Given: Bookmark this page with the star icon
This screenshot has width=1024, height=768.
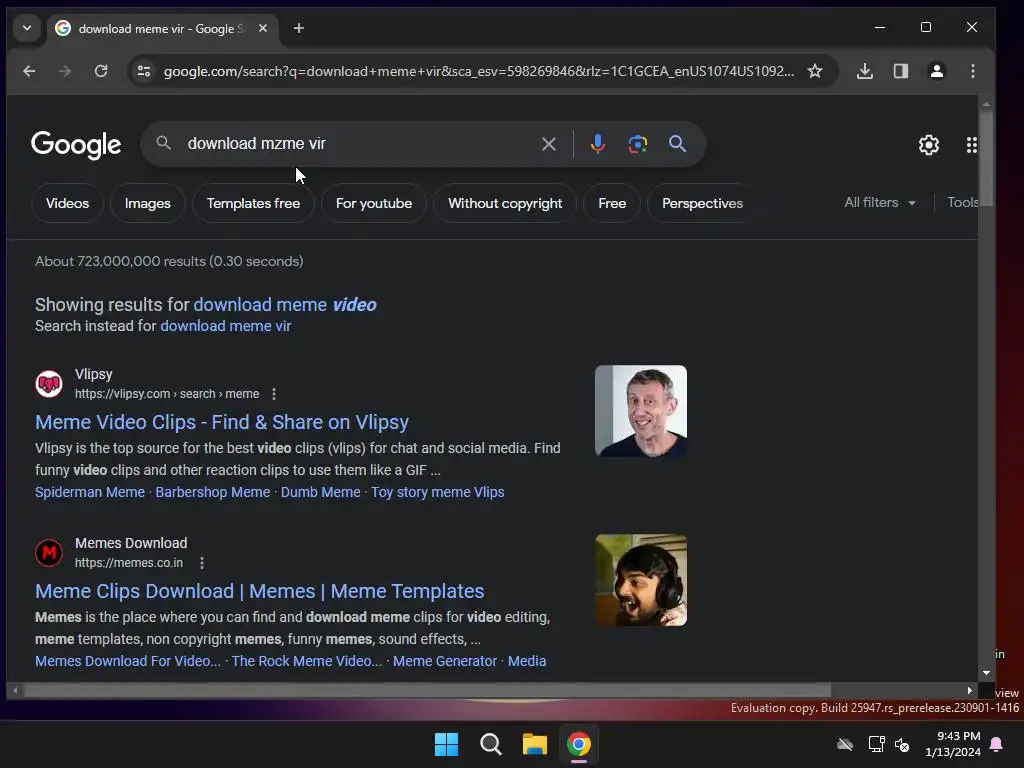Looking at the screenshot, I should 814,71.
